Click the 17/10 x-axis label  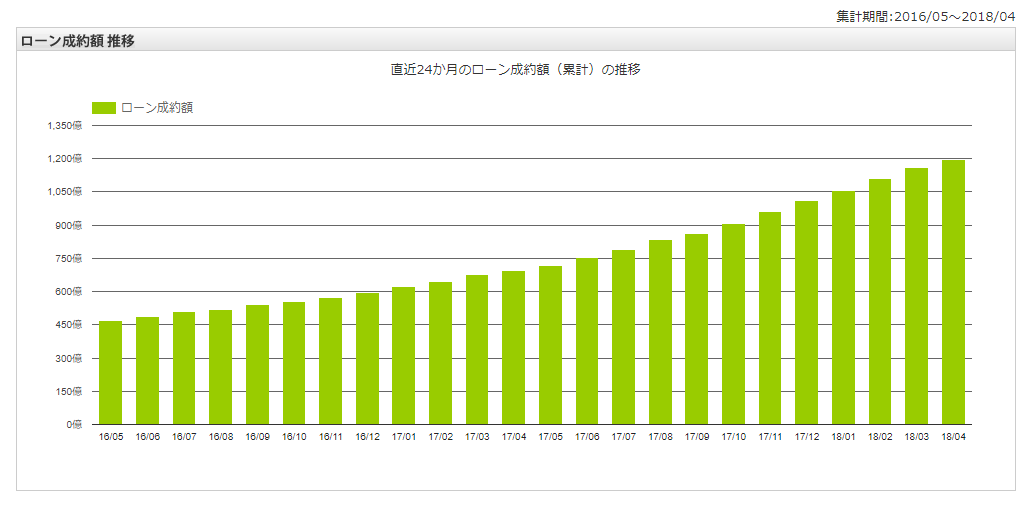point(733,437)
